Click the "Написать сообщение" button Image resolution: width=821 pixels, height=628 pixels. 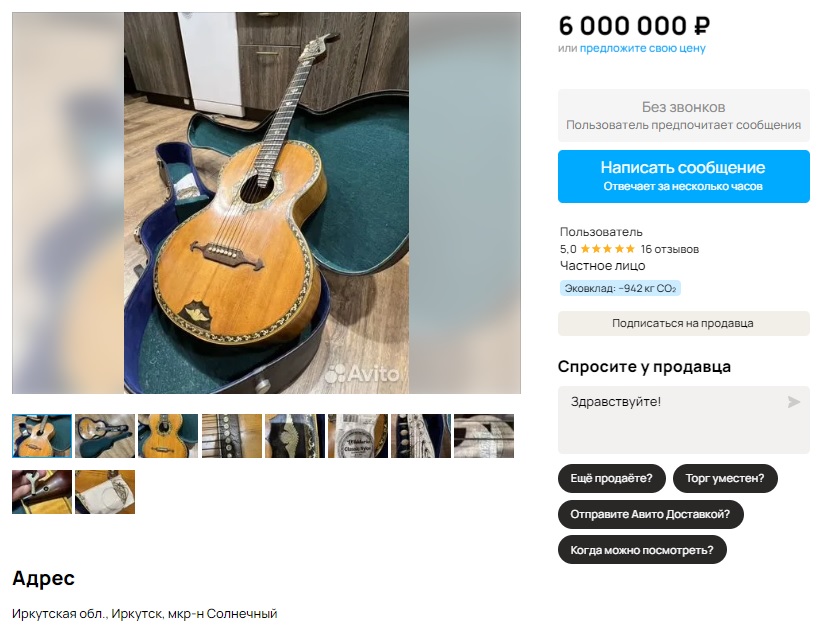coord(683,177)
